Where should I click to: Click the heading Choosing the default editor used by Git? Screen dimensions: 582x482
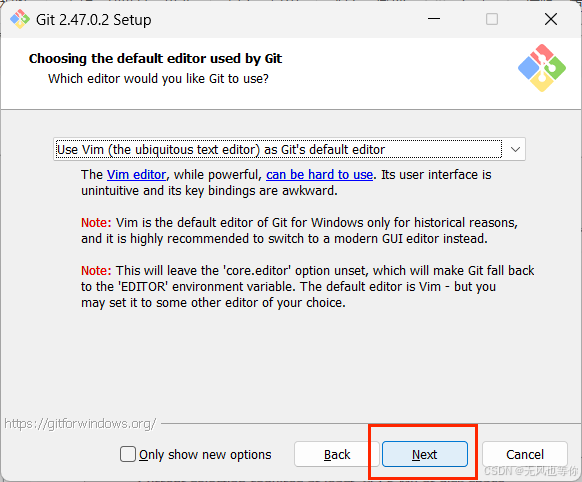tap(156, 59)
